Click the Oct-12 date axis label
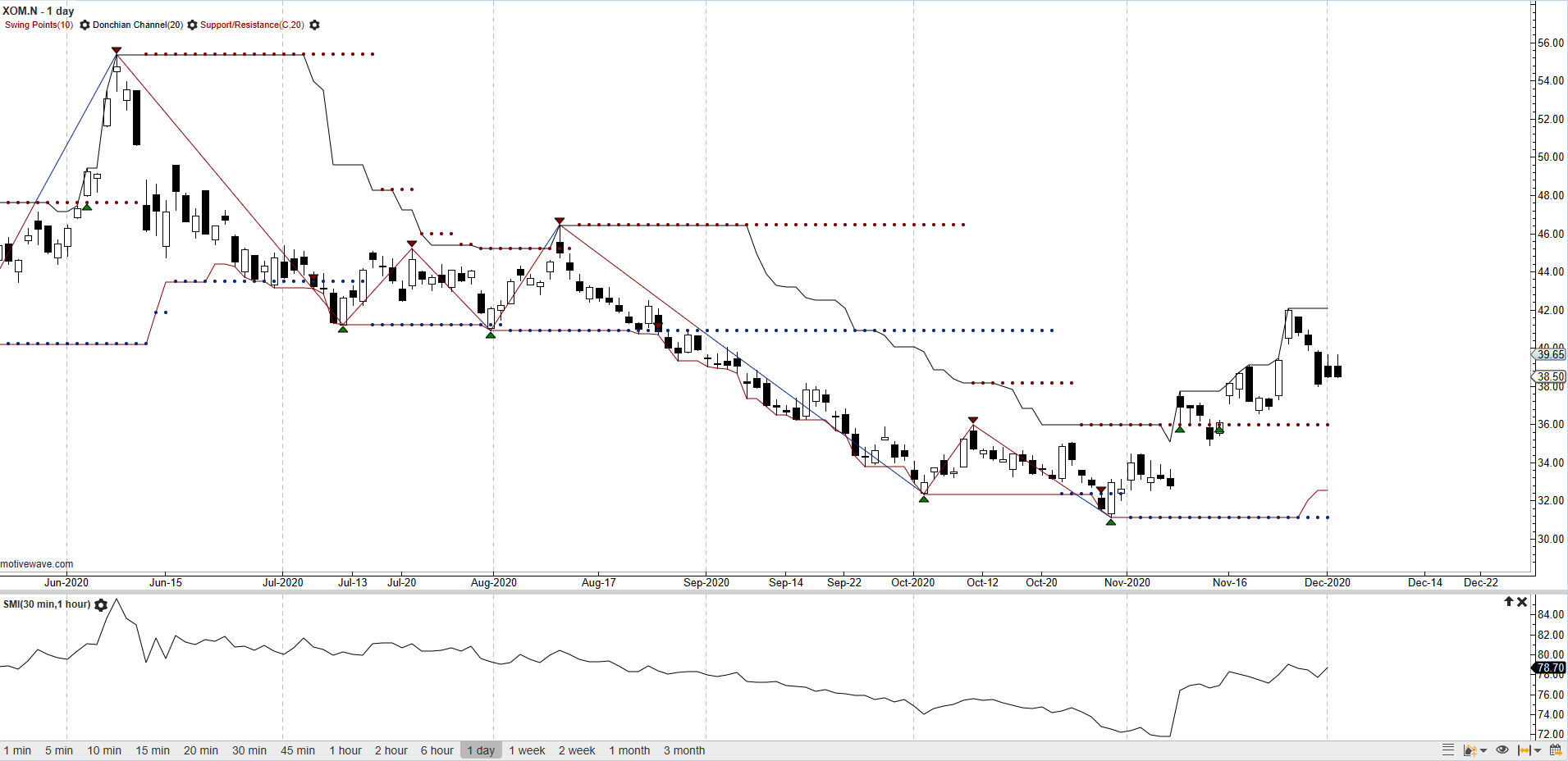 (x=983, y=582)
